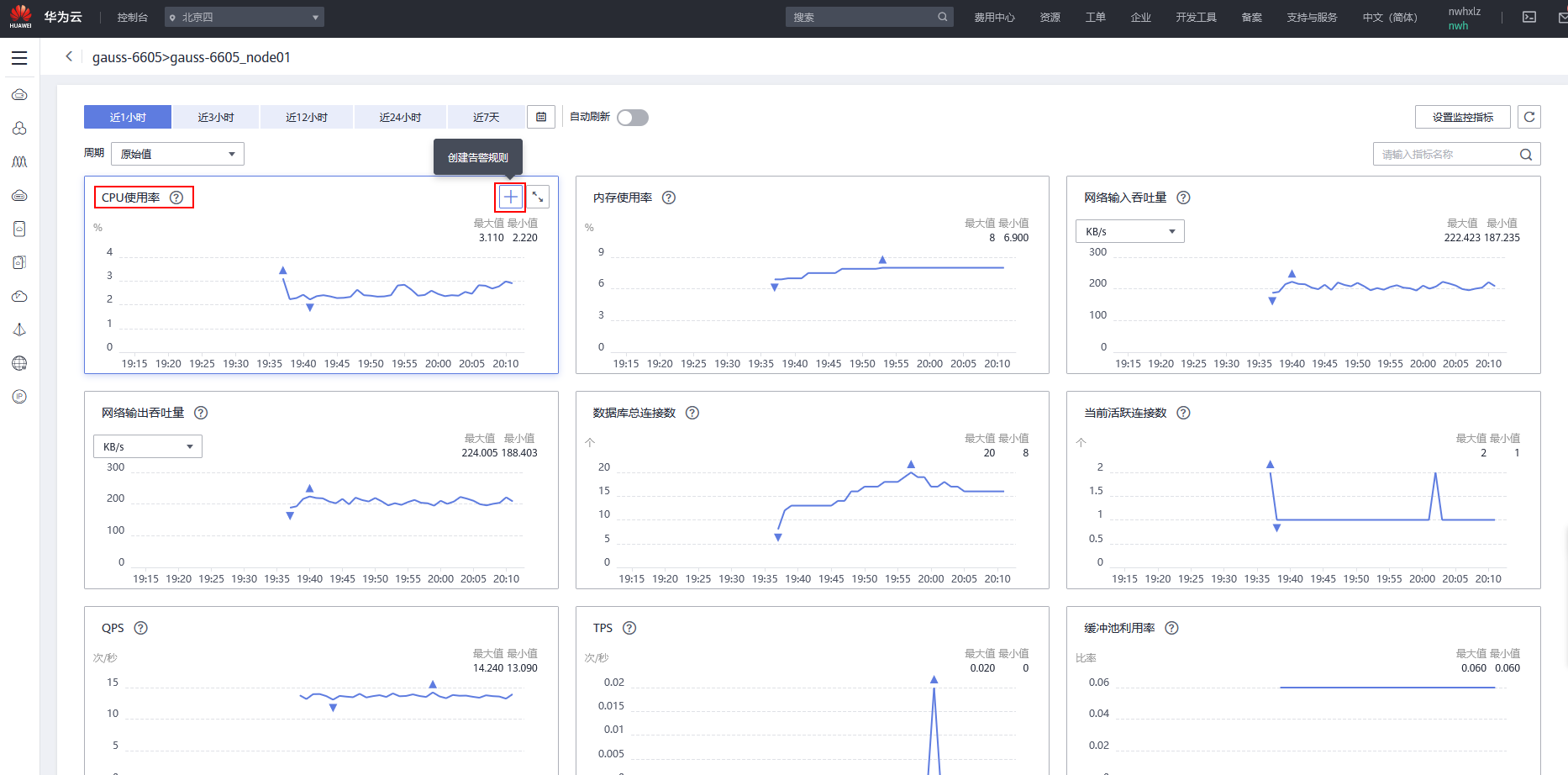1568x775 pixels.
Task: Click the globe icon in left sidebar
Action: [x=19, y=363]
